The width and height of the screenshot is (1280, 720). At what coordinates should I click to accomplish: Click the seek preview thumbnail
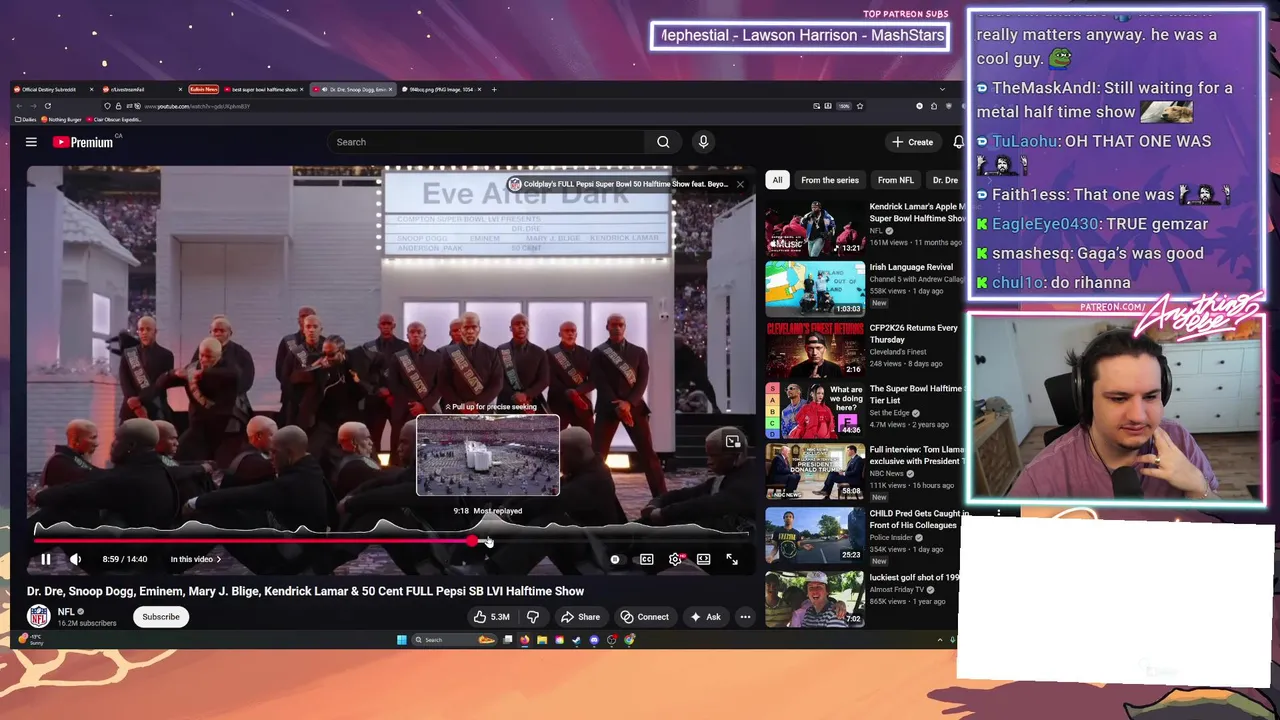click(488, 455)
